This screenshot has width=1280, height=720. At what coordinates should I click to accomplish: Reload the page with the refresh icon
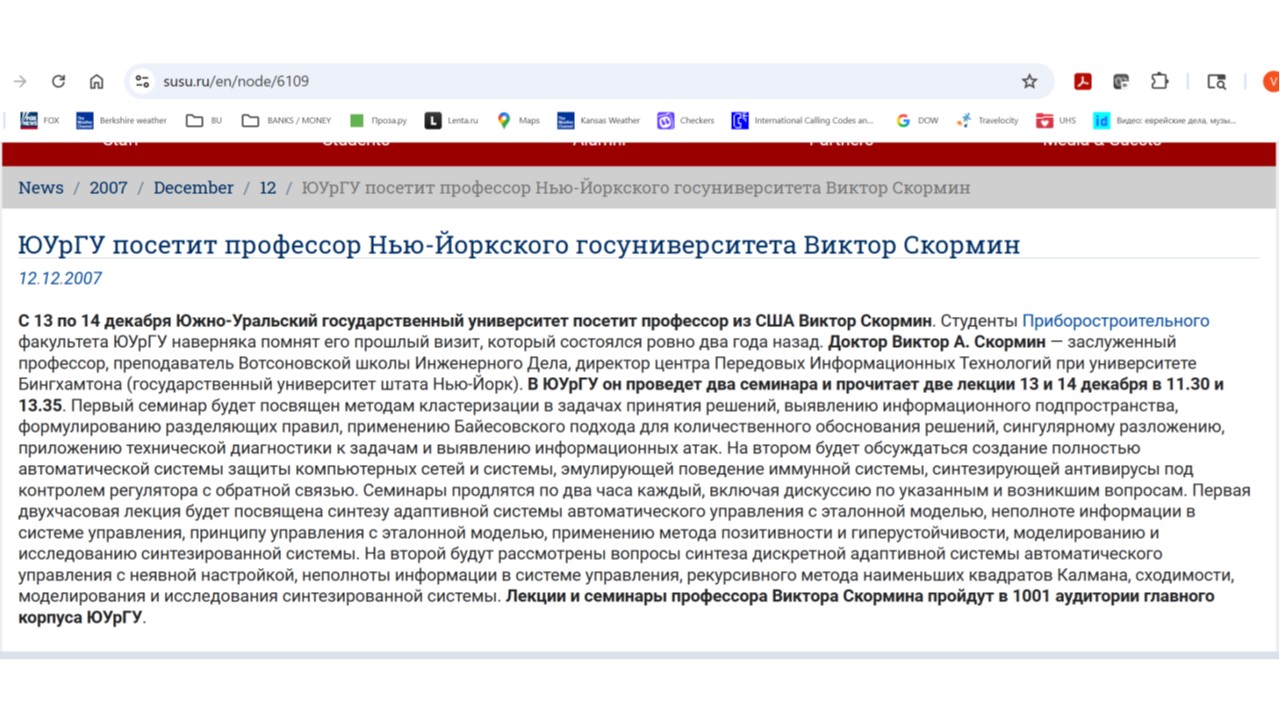click(x=58, y=82)
